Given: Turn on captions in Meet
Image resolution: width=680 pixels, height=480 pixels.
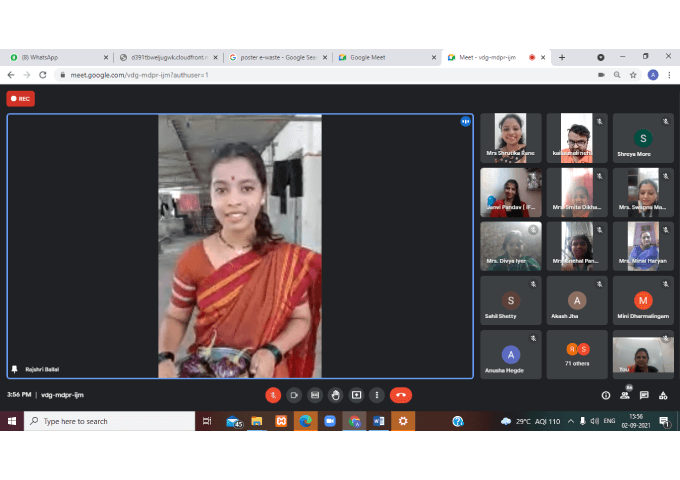Looking at the screenshot, I should click(x=315, y=395).
